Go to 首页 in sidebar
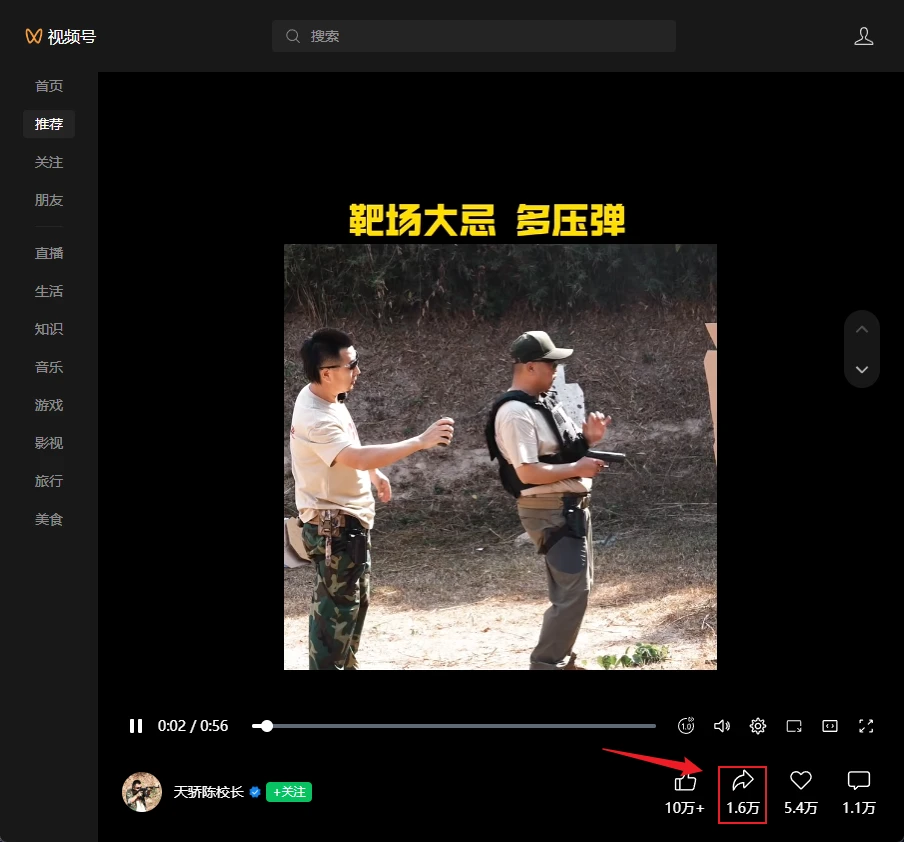This screenshot has width=904, height=842. tap(49, 86)
